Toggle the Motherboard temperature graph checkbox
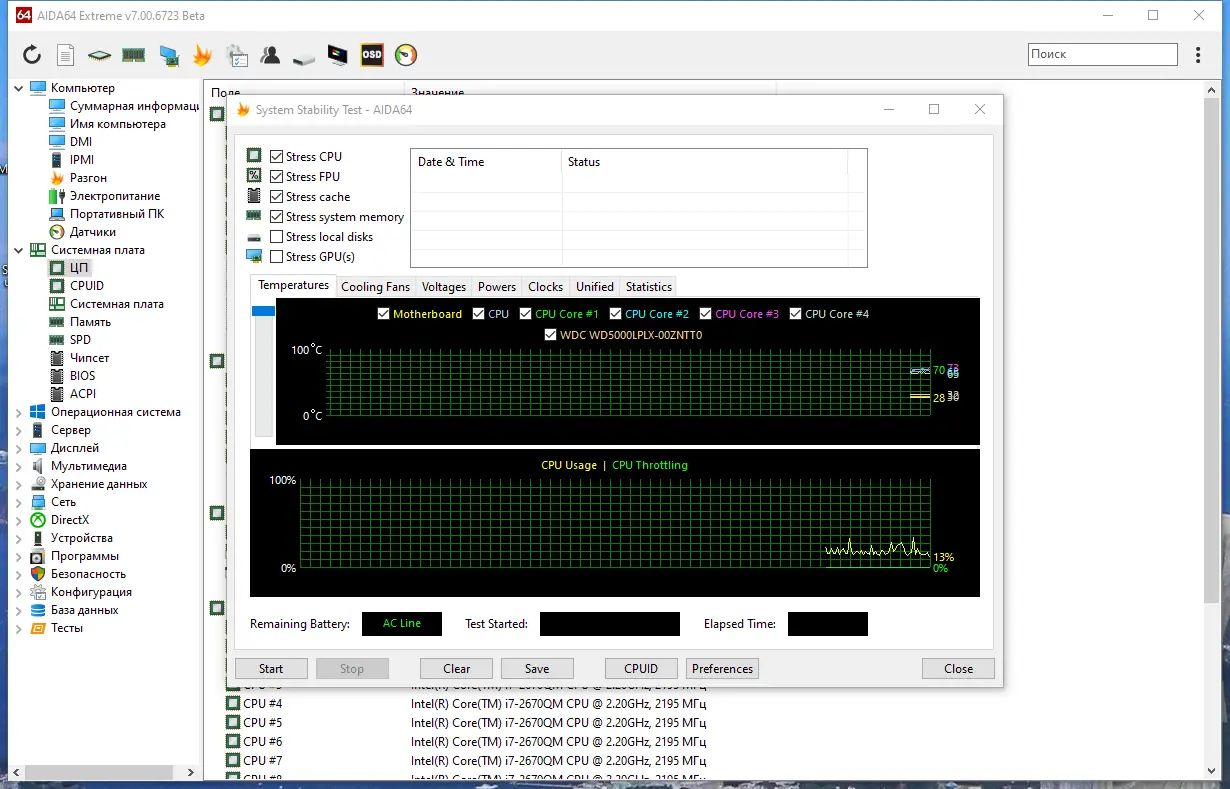The width and height of the screenshot is (1230, 789). tap(384, 314)
